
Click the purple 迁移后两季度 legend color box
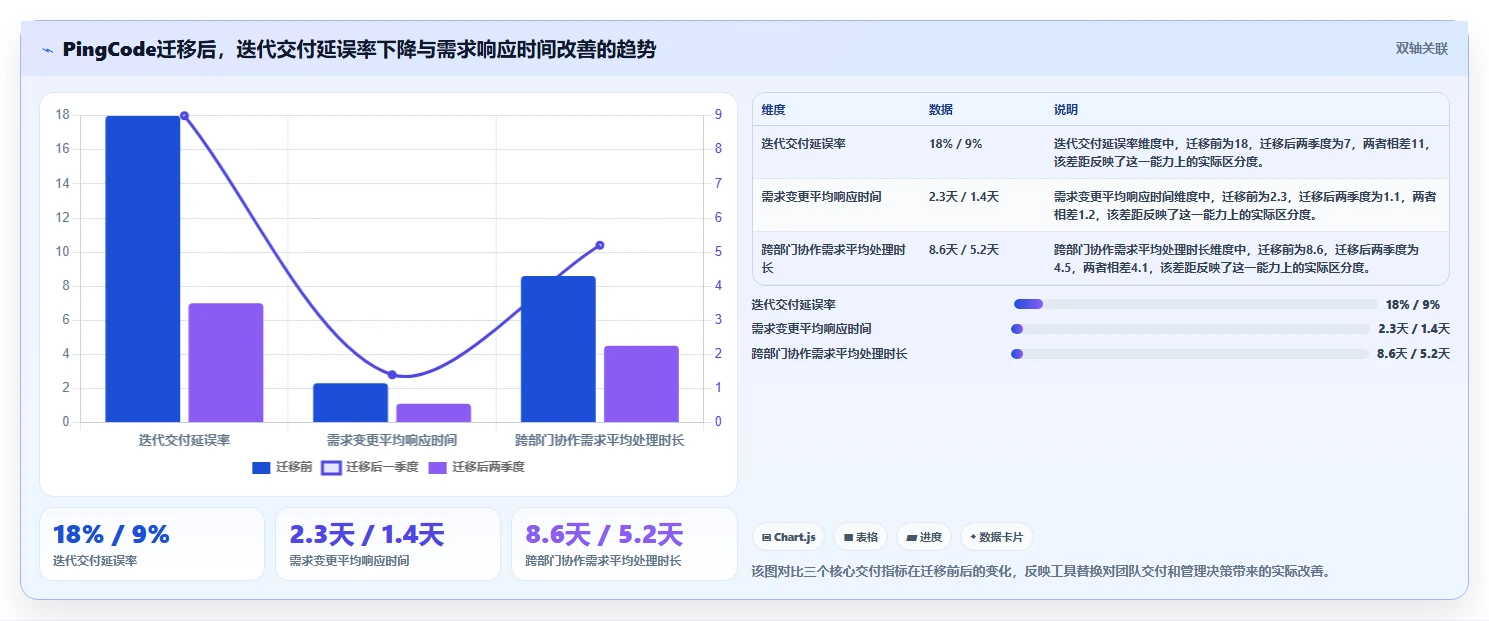click(x=437, y=467)
